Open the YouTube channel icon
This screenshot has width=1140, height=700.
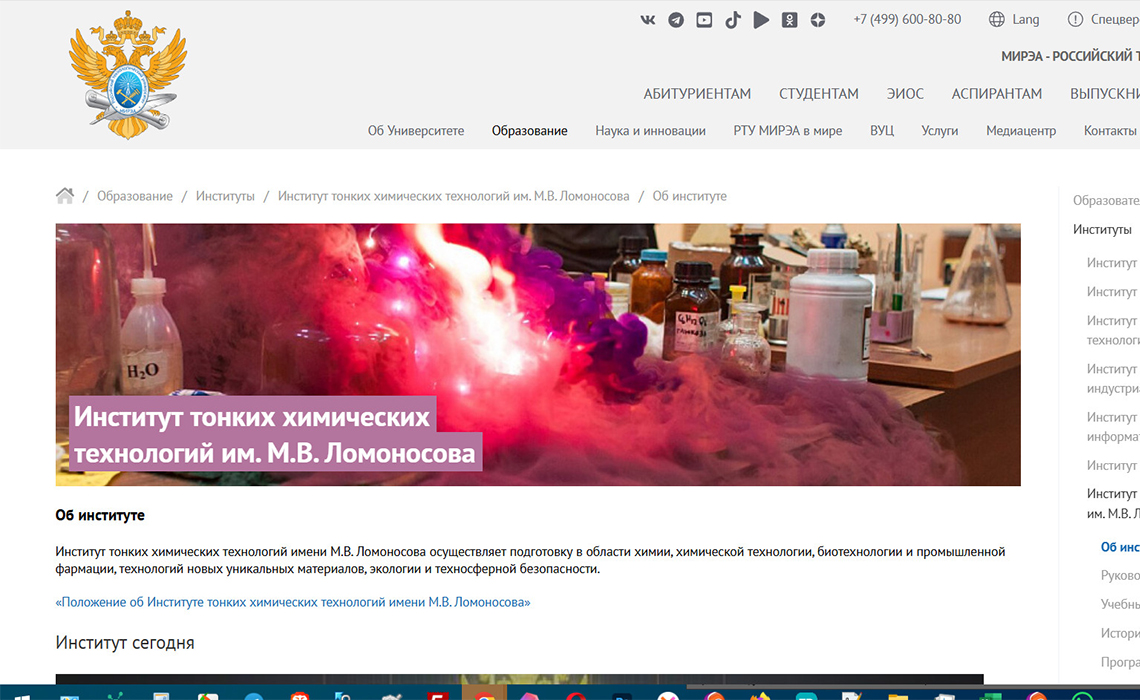click(704, 20)
